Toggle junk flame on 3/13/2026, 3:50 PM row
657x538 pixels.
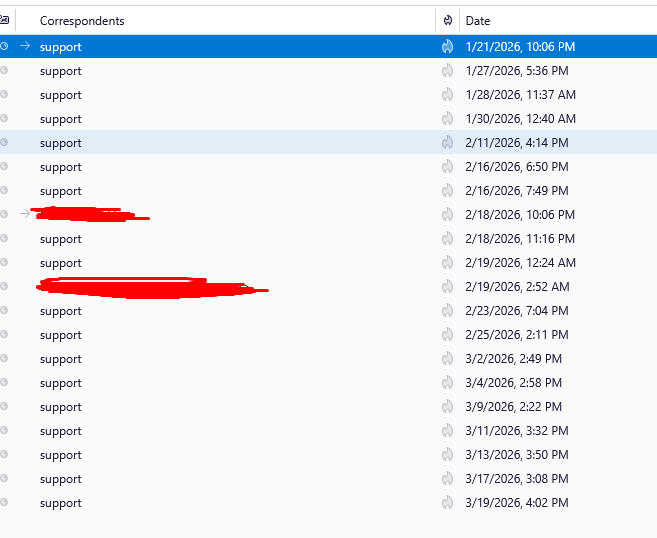pyautogui.click(x=447, y=455)
